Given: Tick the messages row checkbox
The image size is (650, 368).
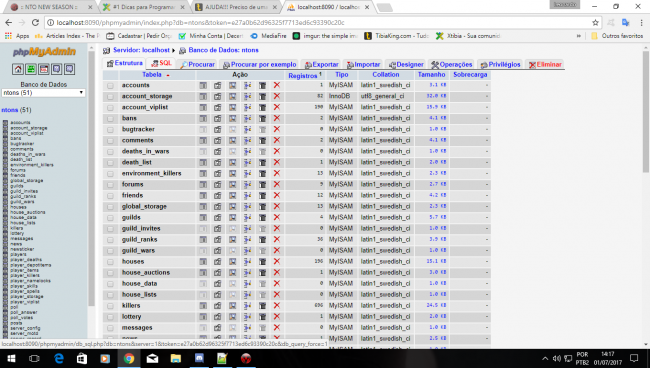Looking at the screenshot, I should tap(110, 328).
